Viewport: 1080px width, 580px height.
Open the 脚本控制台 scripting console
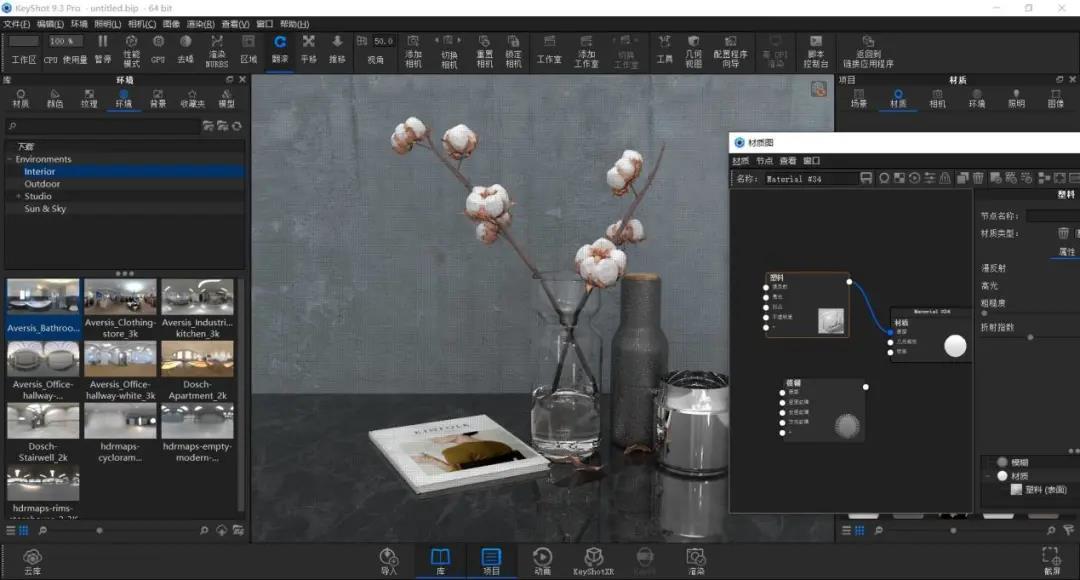point(816,52)
